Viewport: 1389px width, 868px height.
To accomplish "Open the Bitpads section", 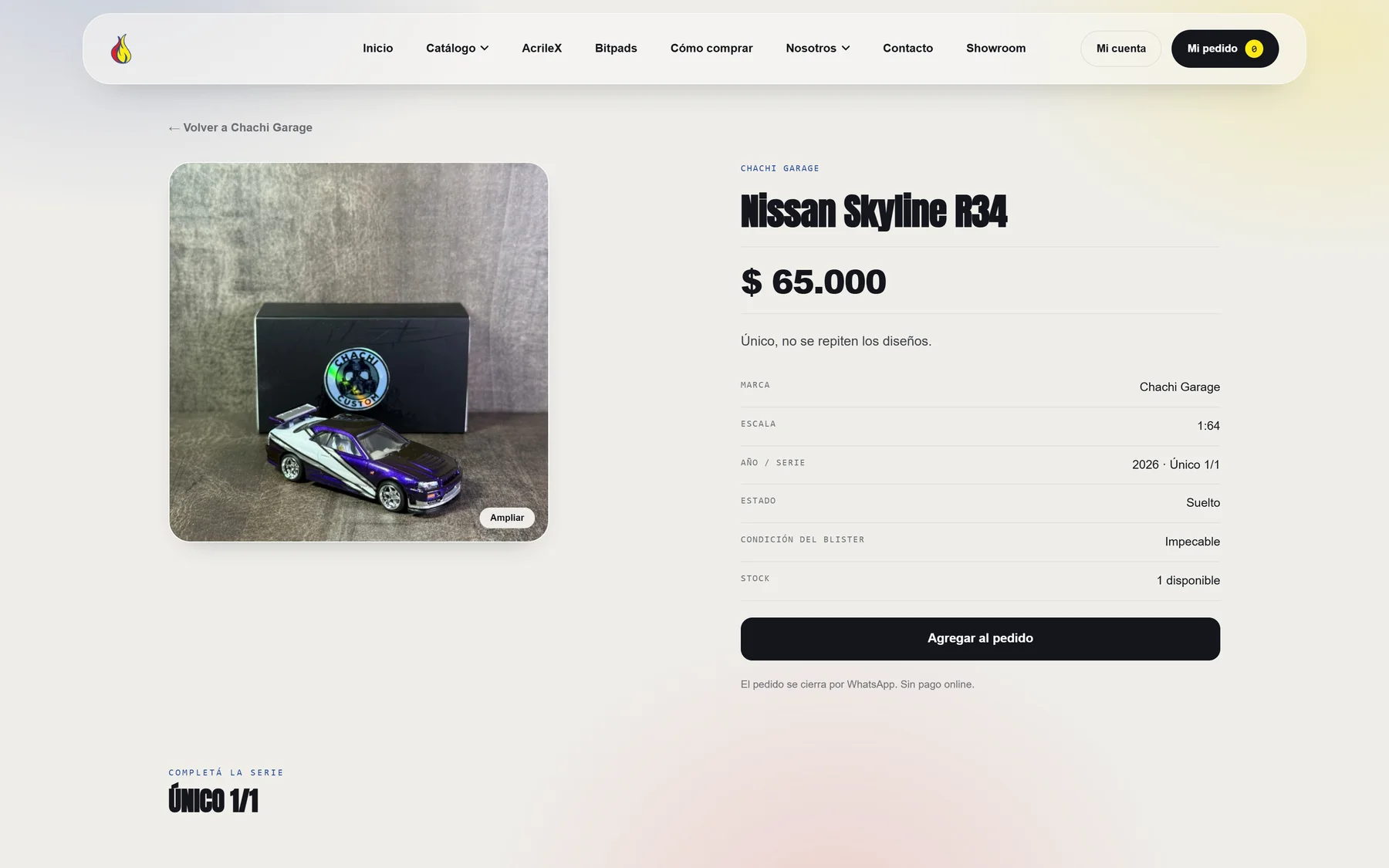I will pyautogui.click(x=616, y=48).
